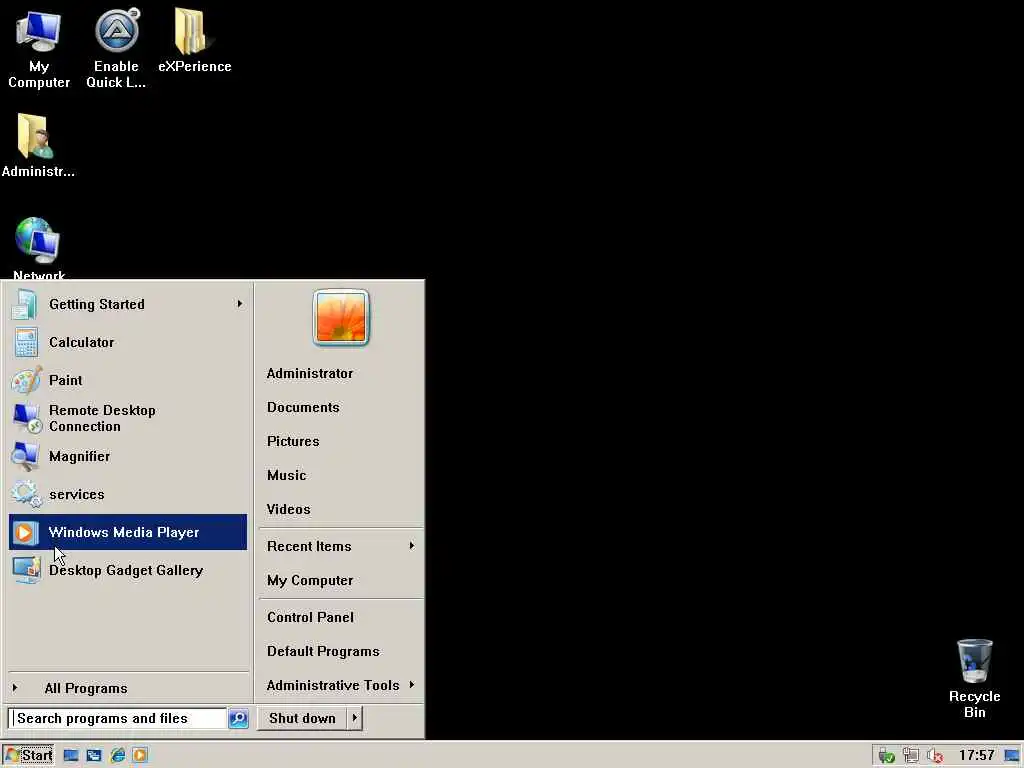
Task: Open Default Programs
Action: (340, 651)
